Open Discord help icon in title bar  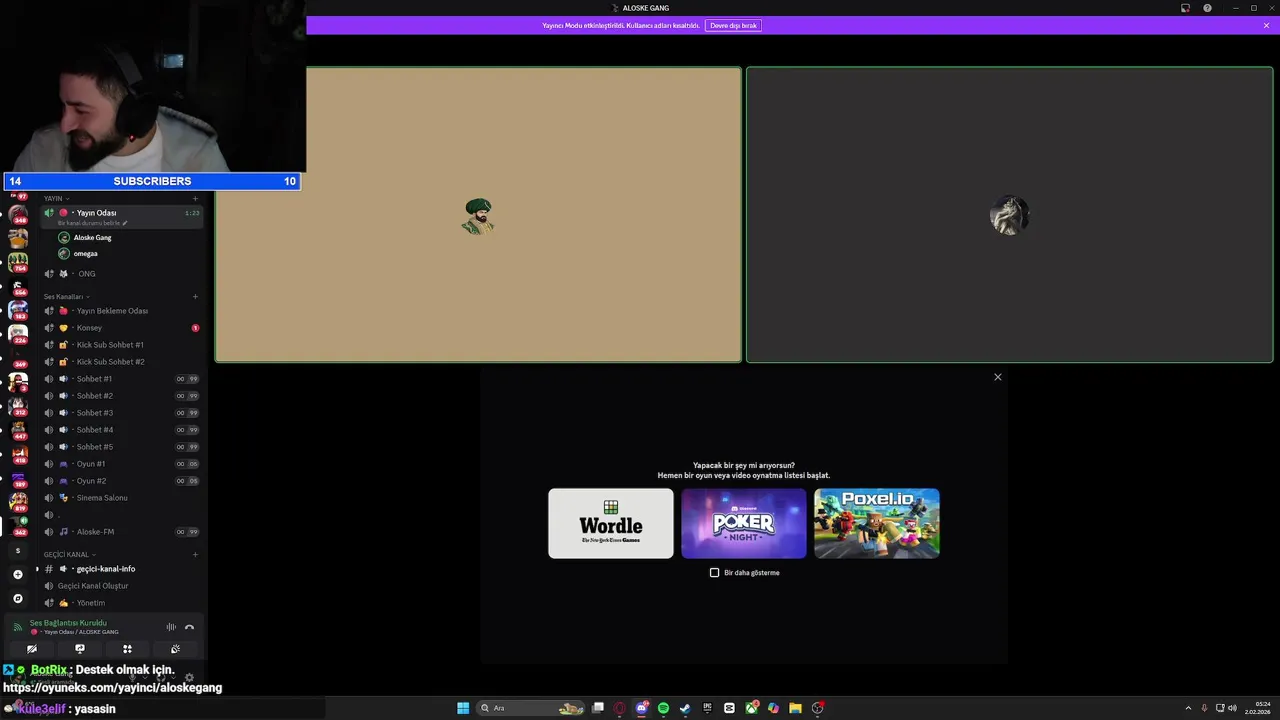1207,8
